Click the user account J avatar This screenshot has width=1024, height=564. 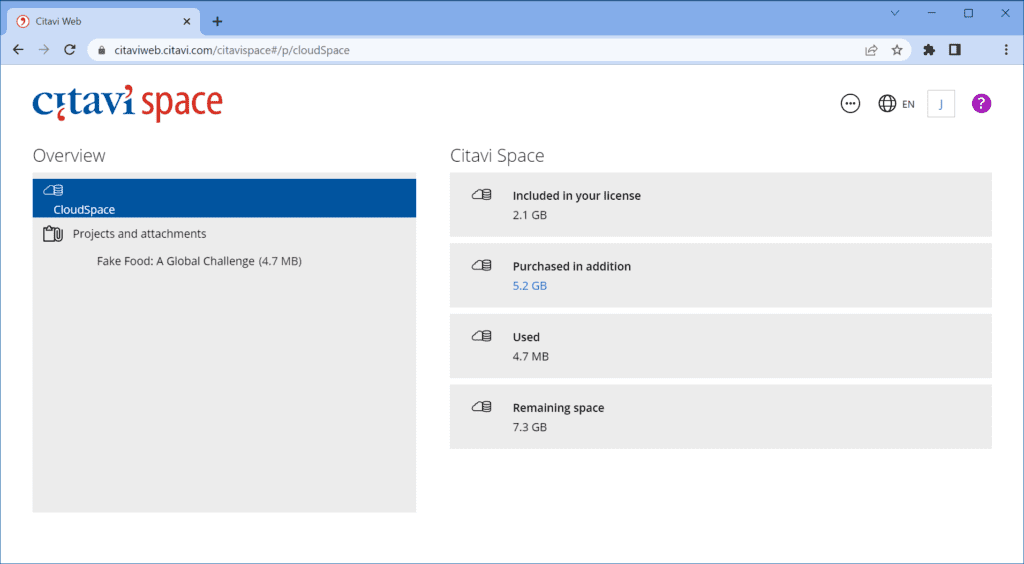tap(941, 104)
